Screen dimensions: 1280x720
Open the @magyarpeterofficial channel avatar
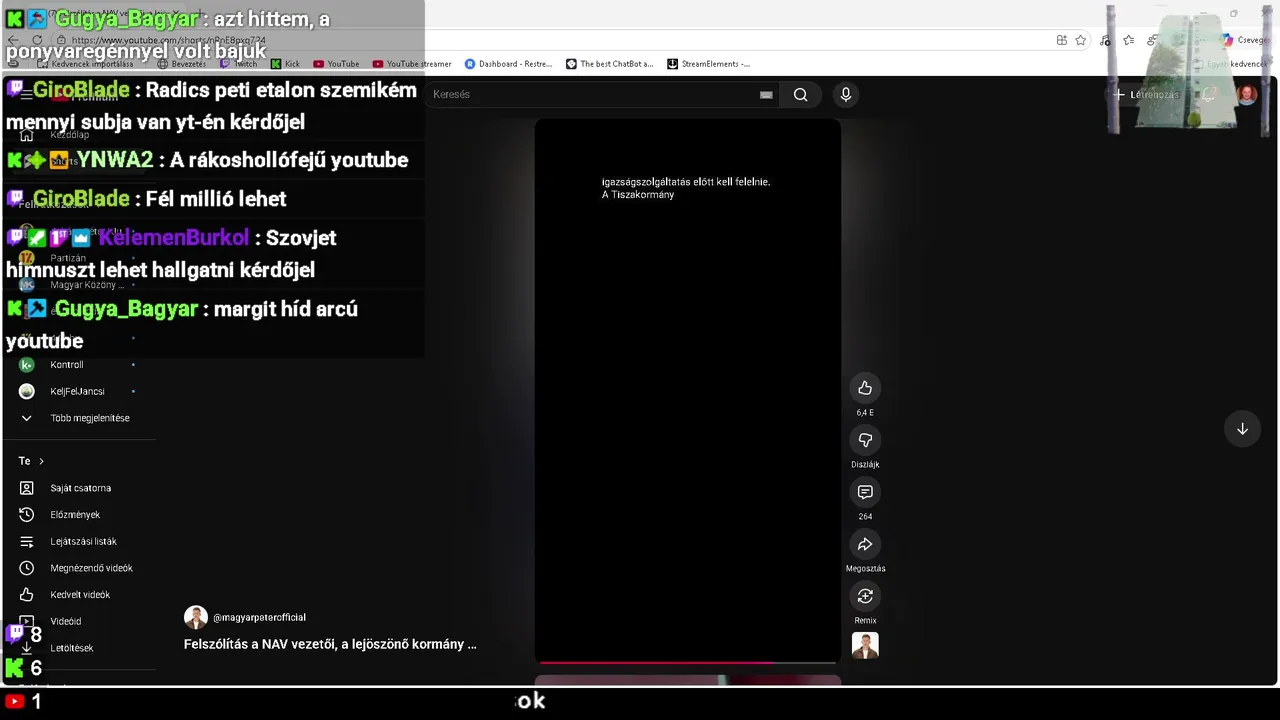195,617
